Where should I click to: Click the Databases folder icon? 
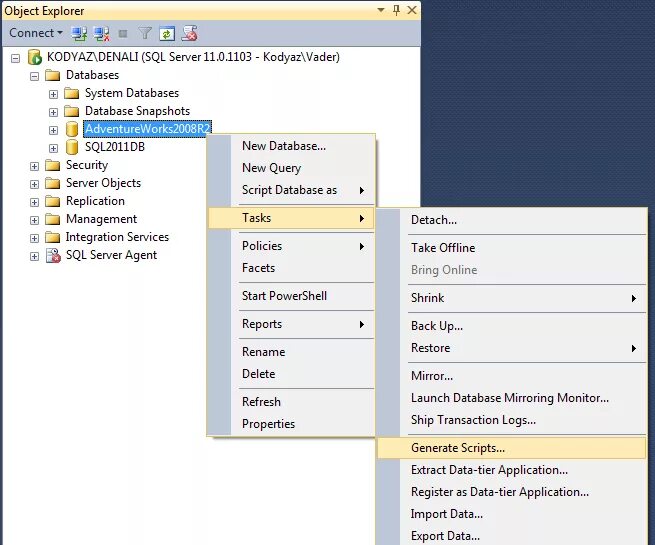(53, 75)
